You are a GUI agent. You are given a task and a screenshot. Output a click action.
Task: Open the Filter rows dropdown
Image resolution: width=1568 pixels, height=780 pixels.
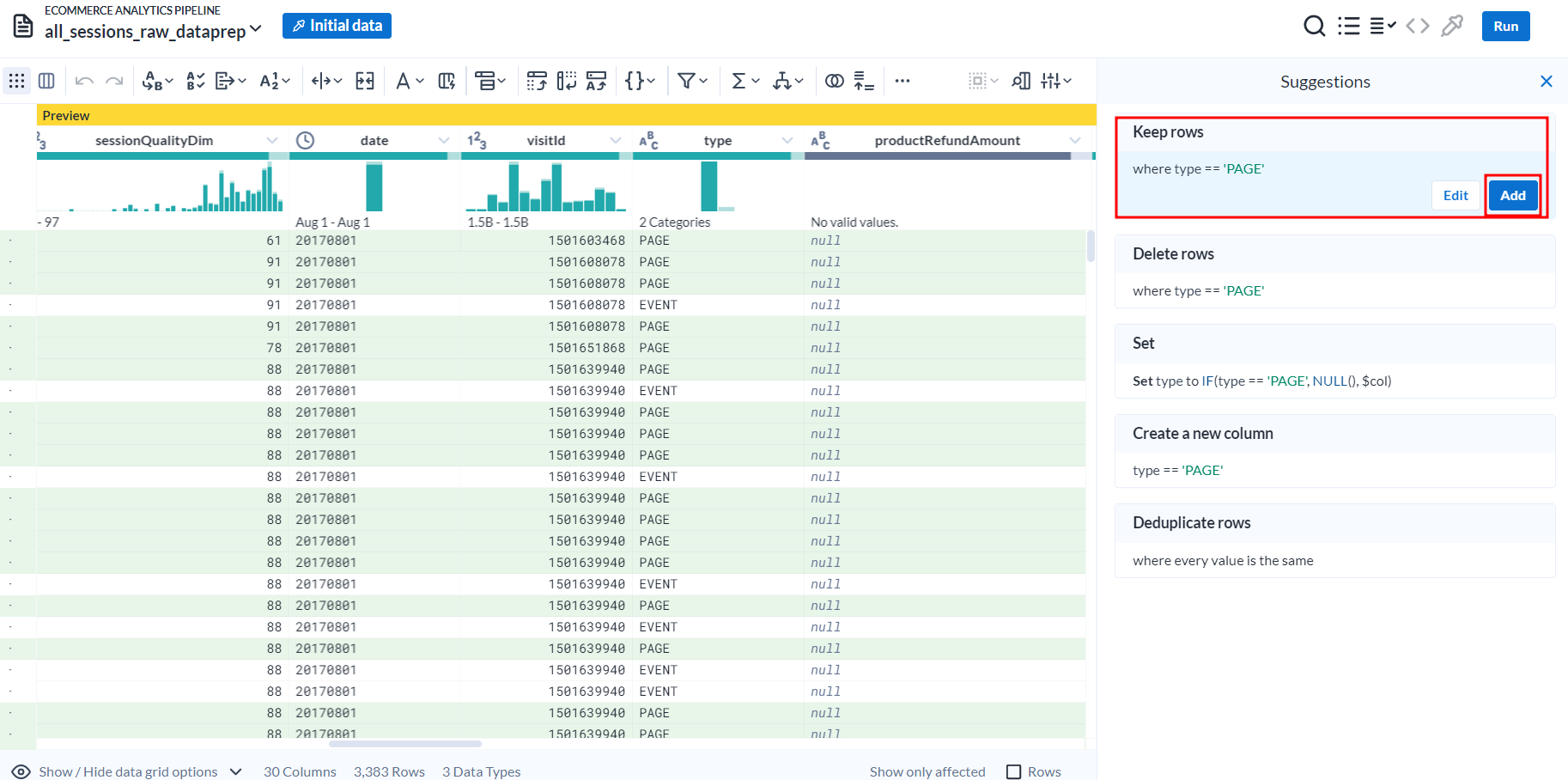pos(692,81)
